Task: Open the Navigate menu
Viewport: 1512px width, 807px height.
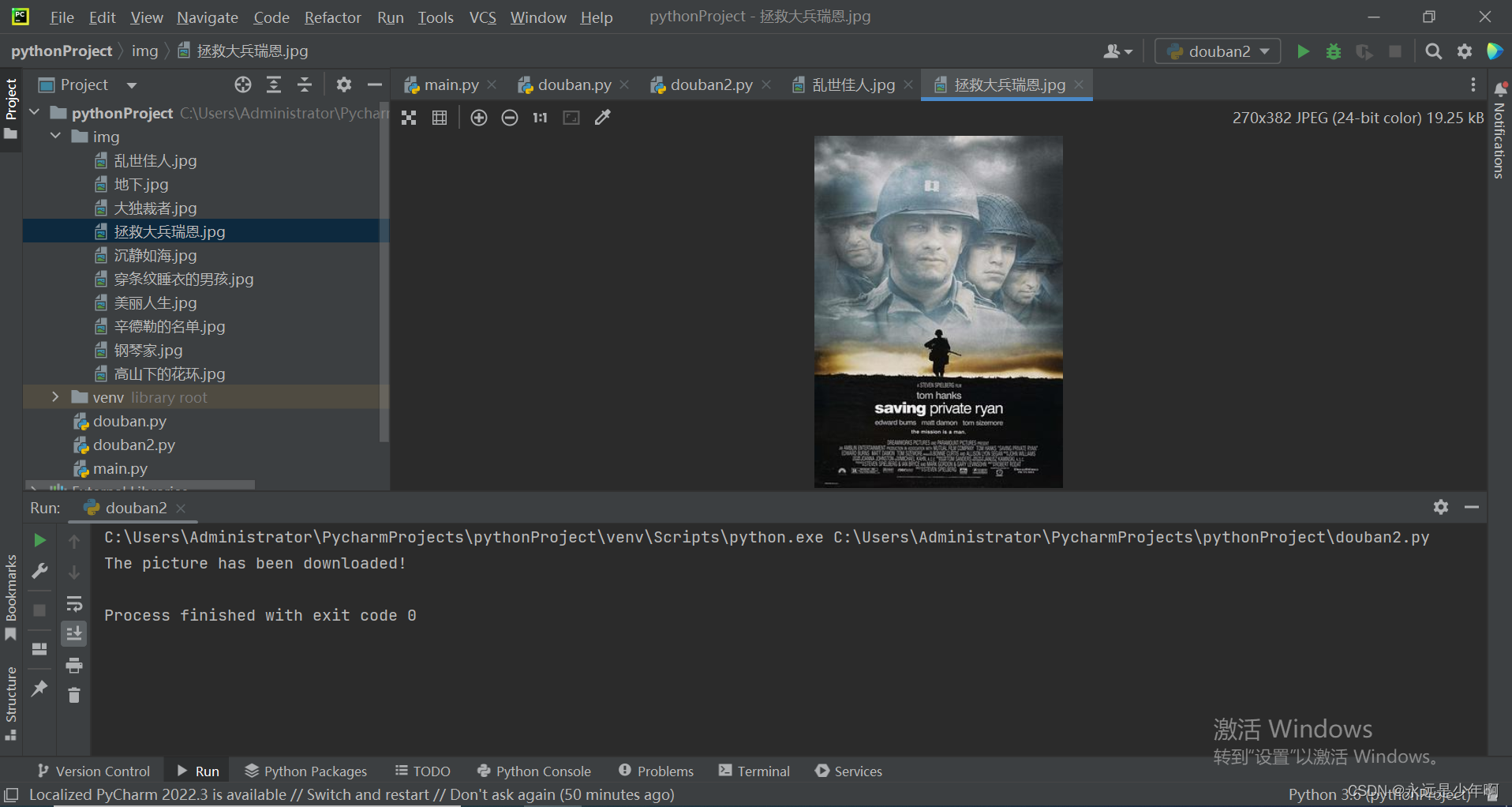Action: click(x=208, y=17)
